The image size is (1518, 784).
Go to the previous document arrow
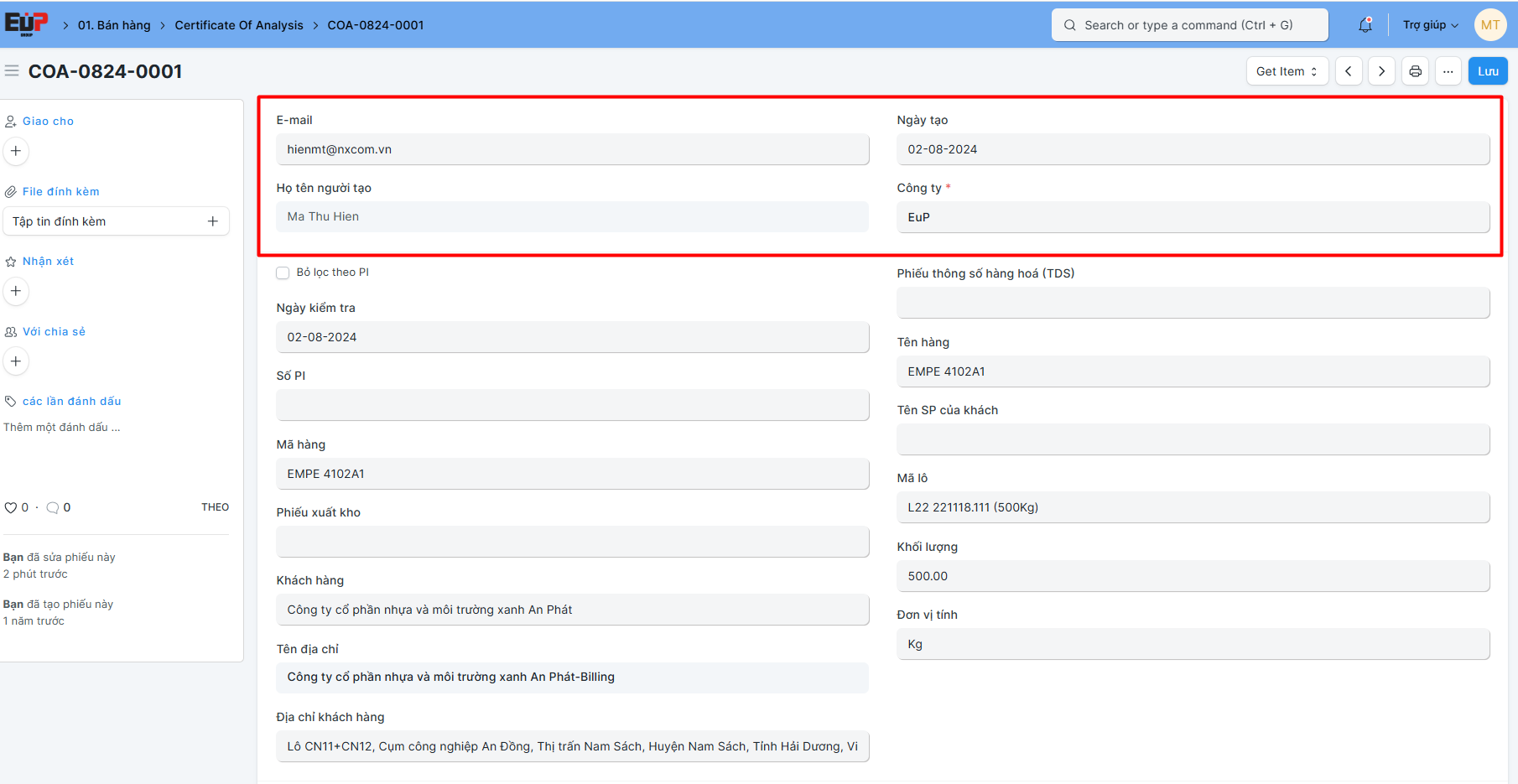(1348, 71)
